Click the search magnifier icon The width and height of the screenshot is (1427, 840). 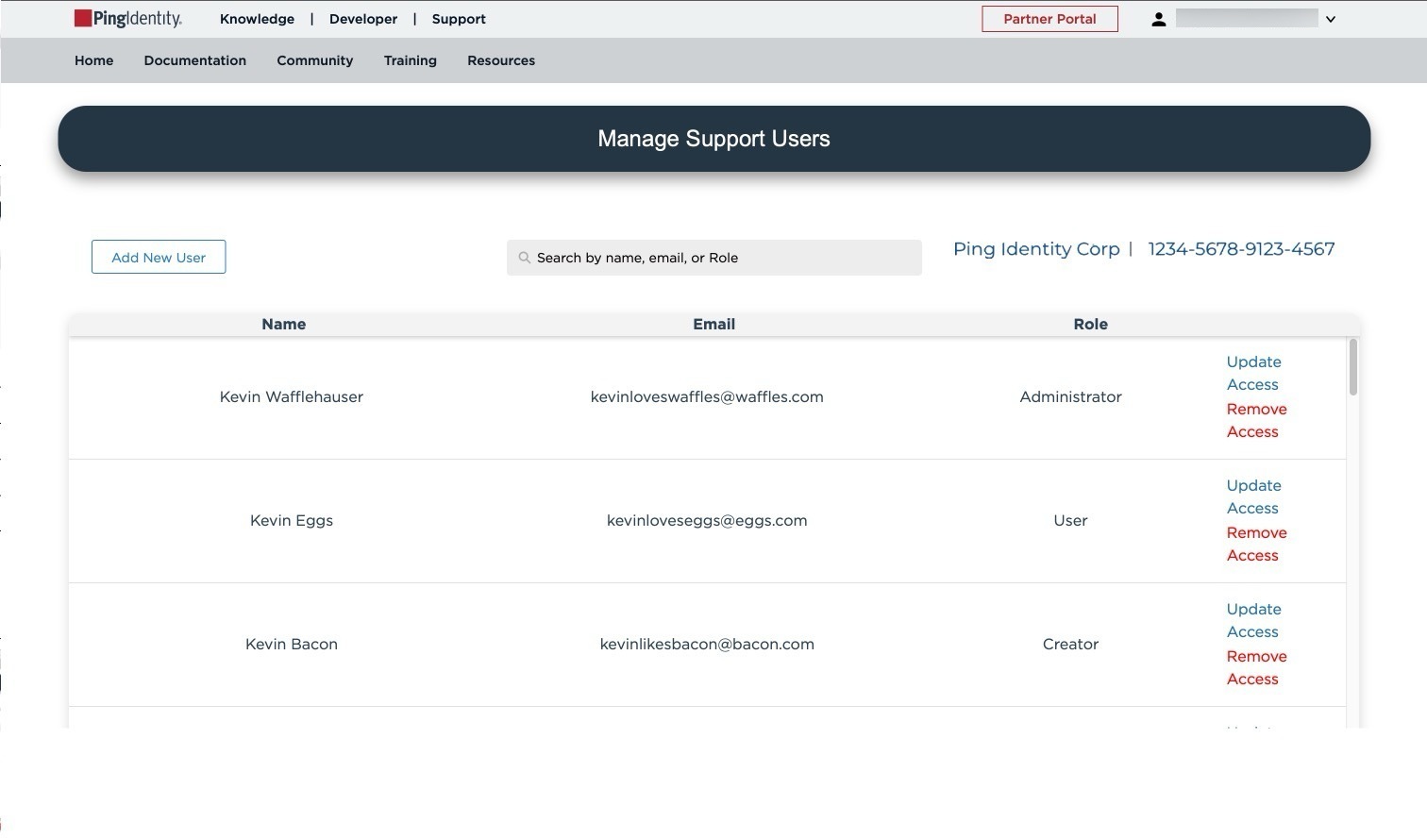tap(525, 258)
